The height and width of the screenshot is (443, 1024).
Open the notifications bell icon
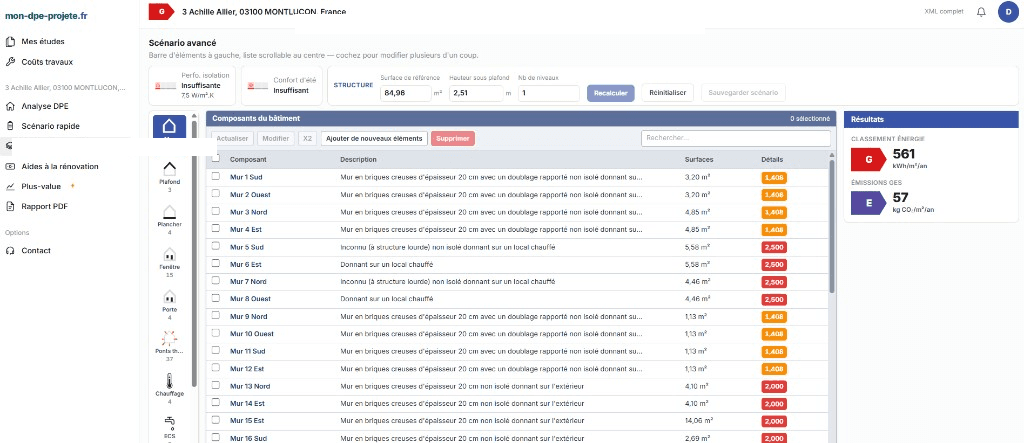click(x=981, y=12)
